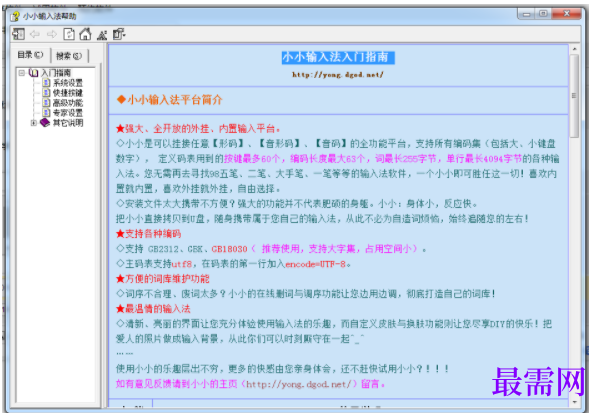Open the 高级功能 topic
This screenshot has height=413, width=604.
coord(68,103)
